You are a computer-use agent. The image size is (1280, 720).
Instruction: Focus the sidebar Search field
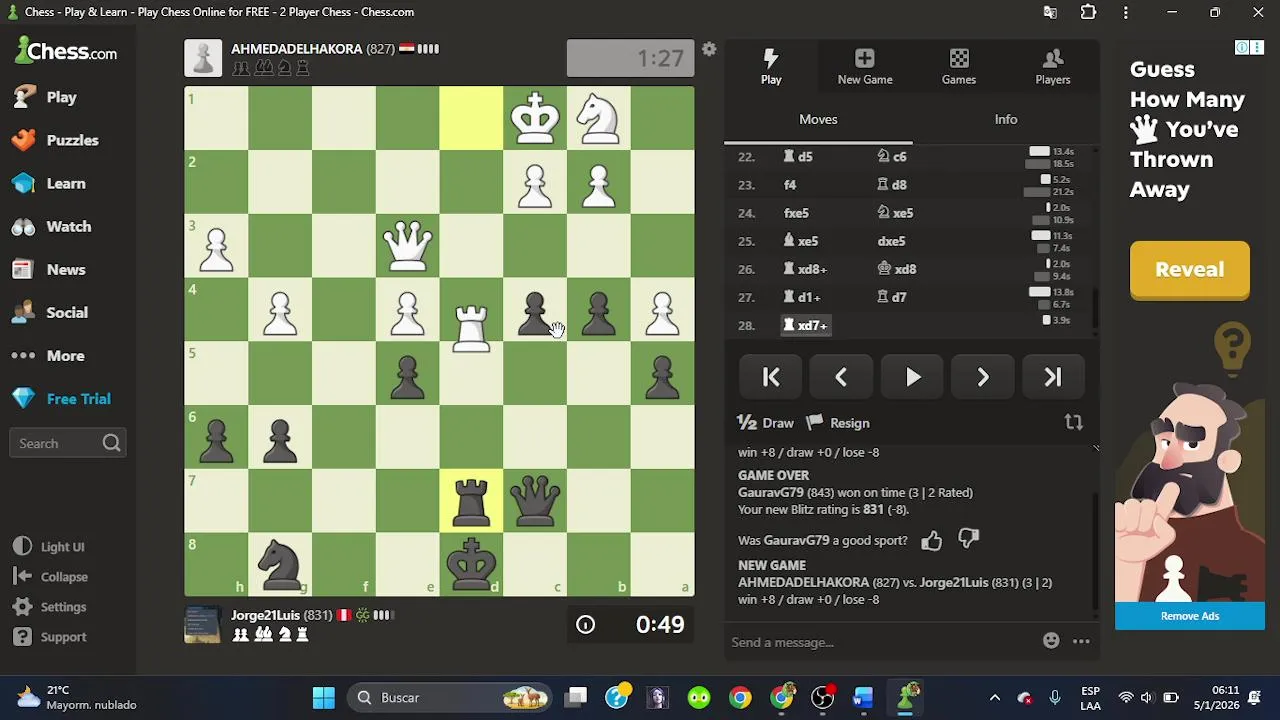[x=67, y=443]
